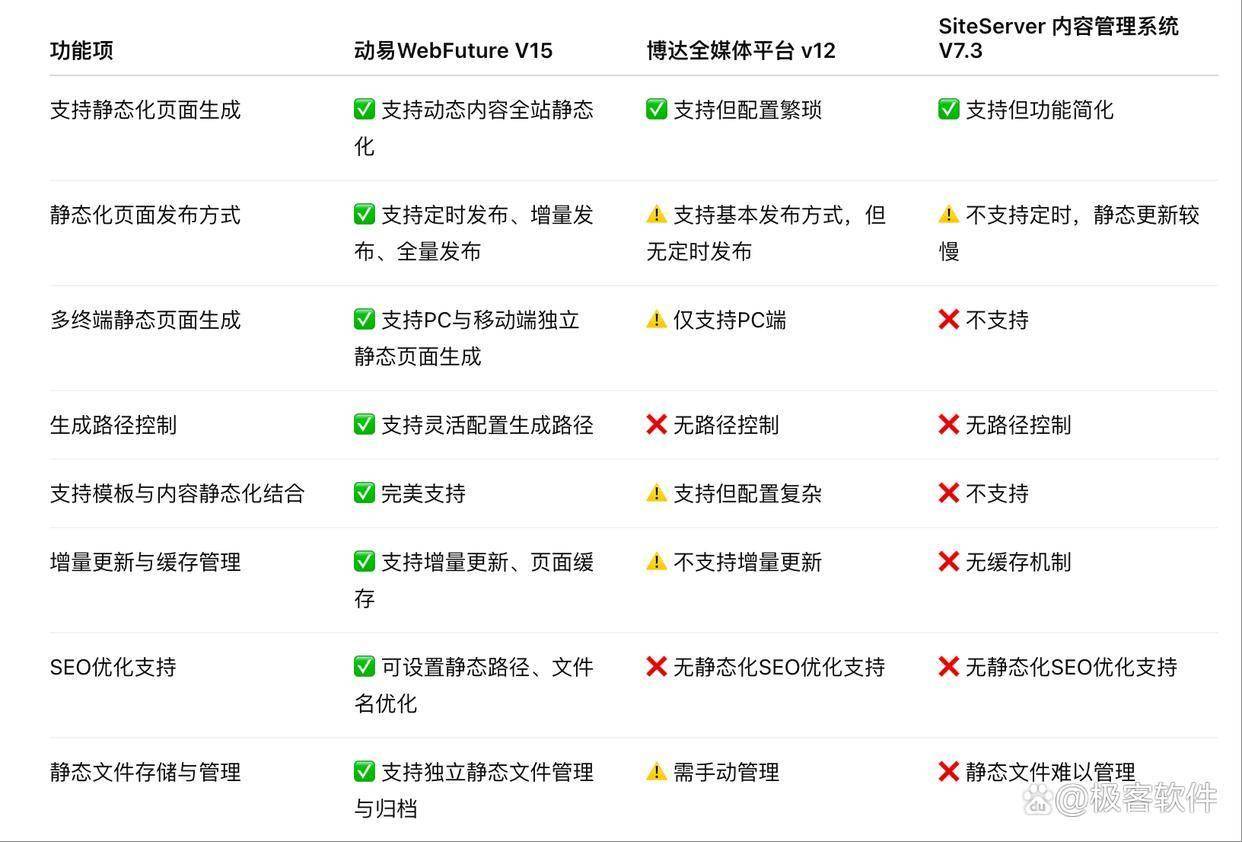Select the 功能项 column header
The height and width of the screenshot is (842, 1242).
click(x=82, y=50)
